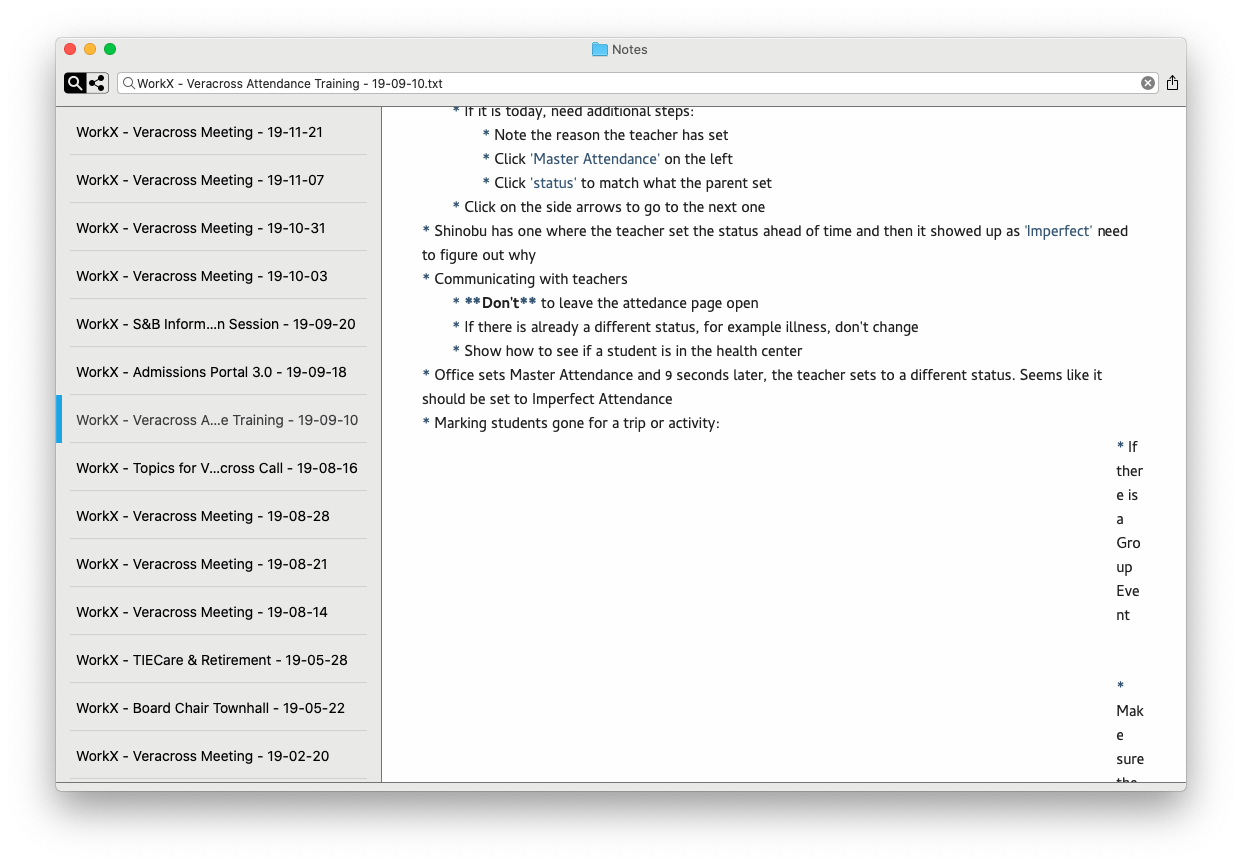Open the share menu icon in the toolbar

1172,83
